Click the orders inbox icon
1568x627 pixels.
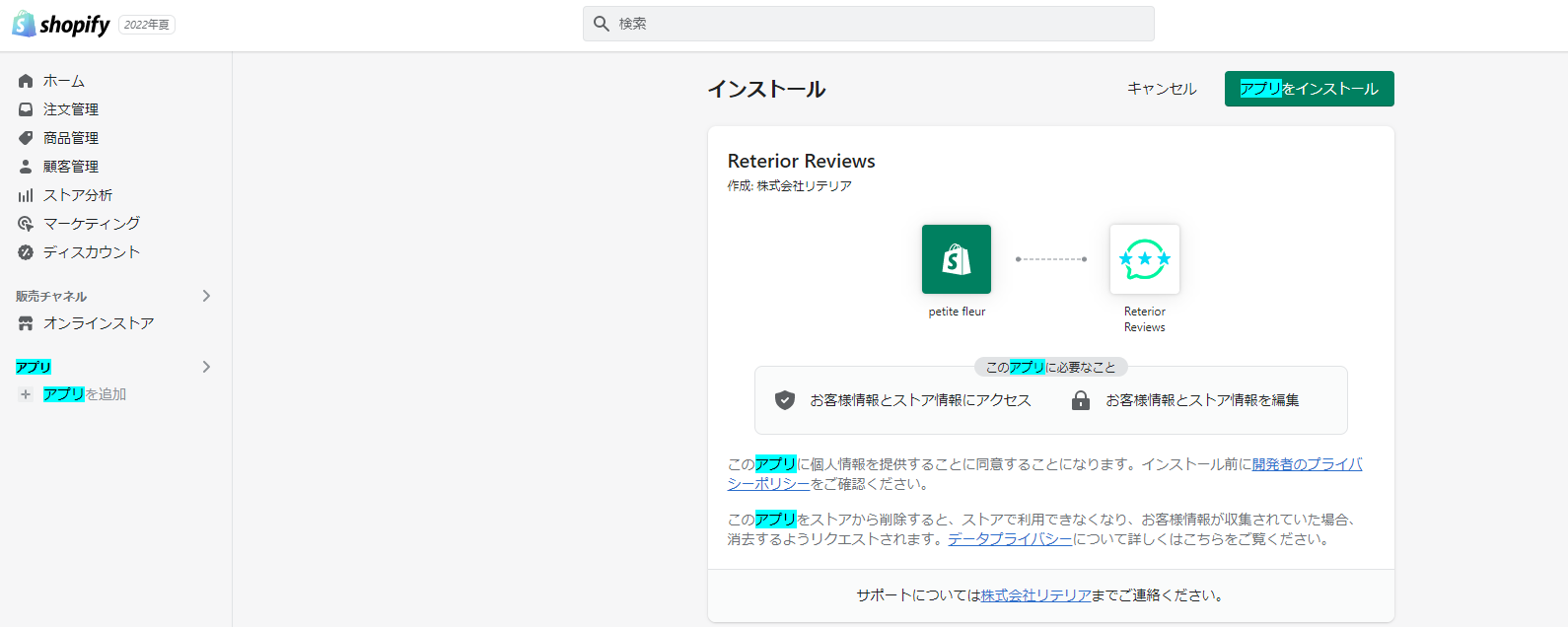[26, 109]
